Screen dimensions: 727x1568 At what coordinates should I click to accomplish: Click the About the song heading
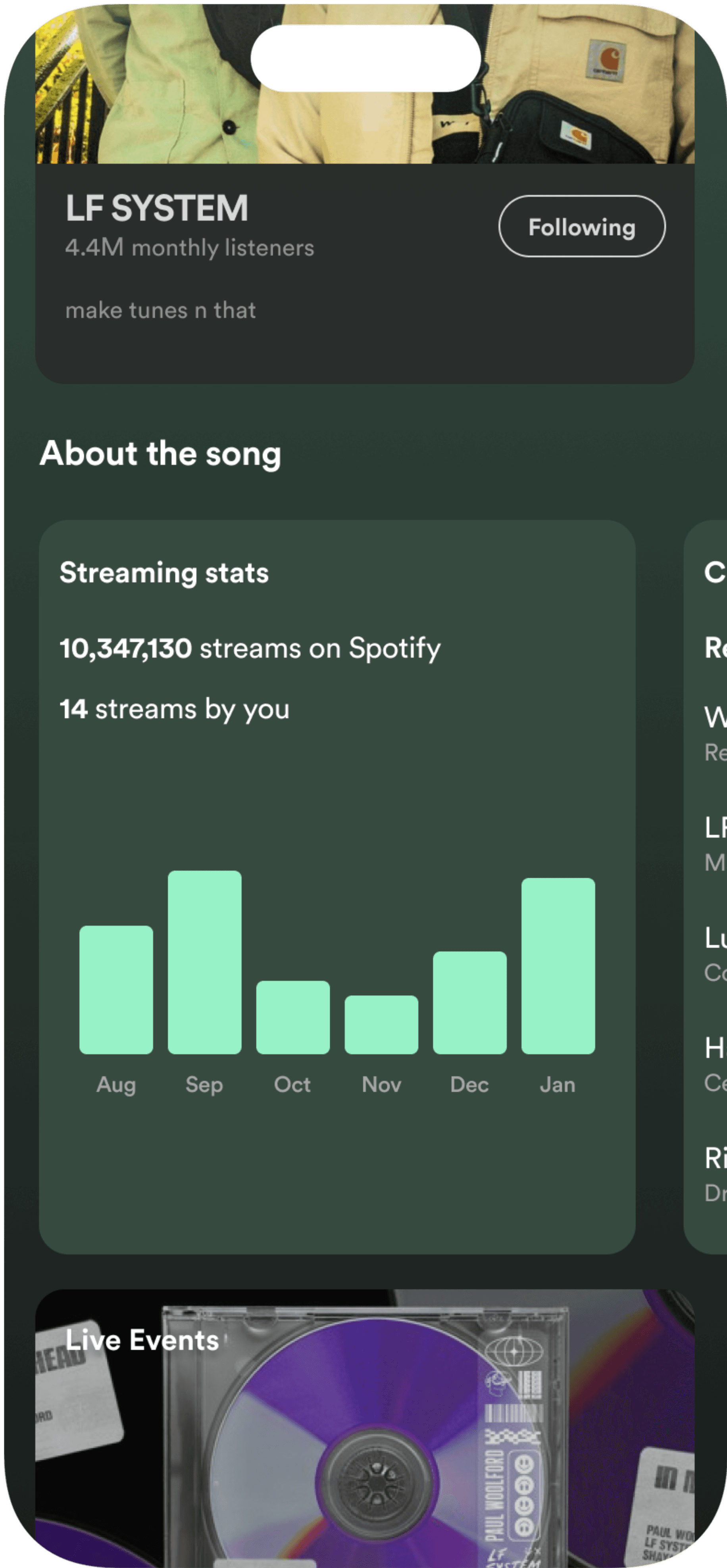point(161,453)
